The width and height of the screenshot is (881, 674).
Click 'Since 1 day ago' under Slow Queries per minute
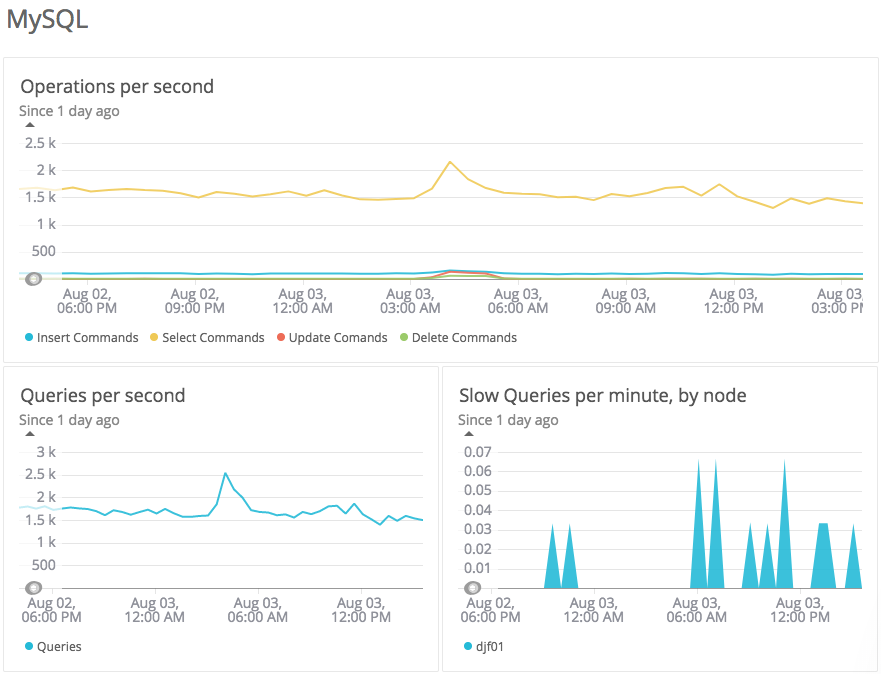[508, 420]
